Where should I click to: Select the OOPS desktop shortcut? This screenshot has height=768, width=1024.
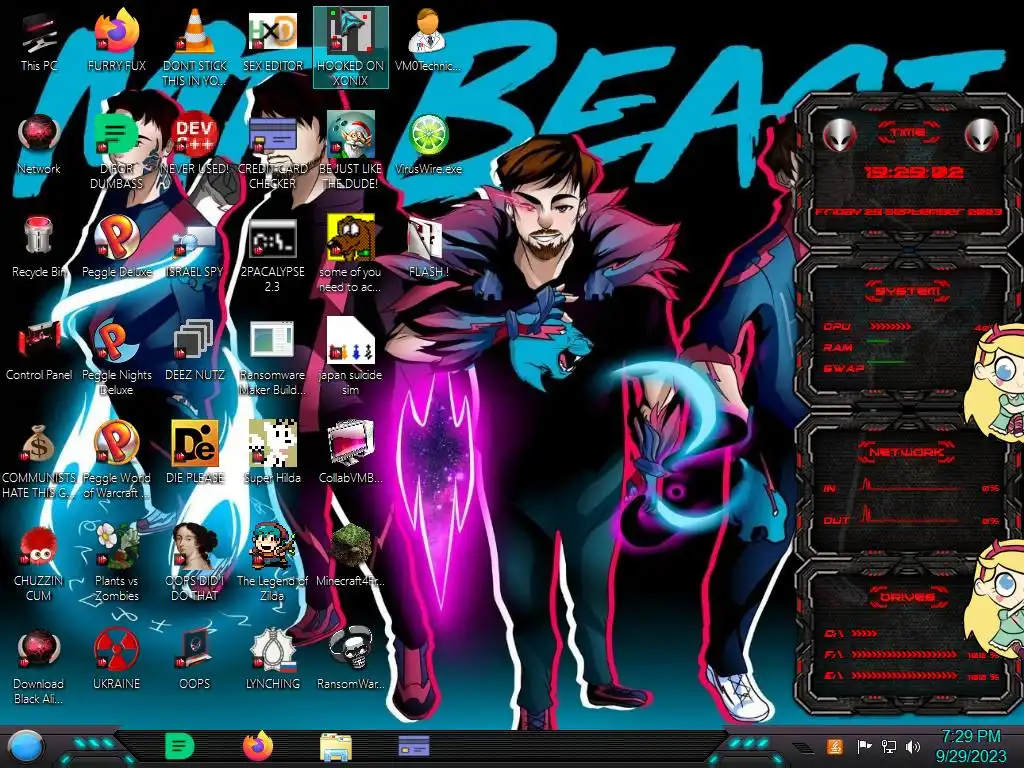[x=194, y=660]
